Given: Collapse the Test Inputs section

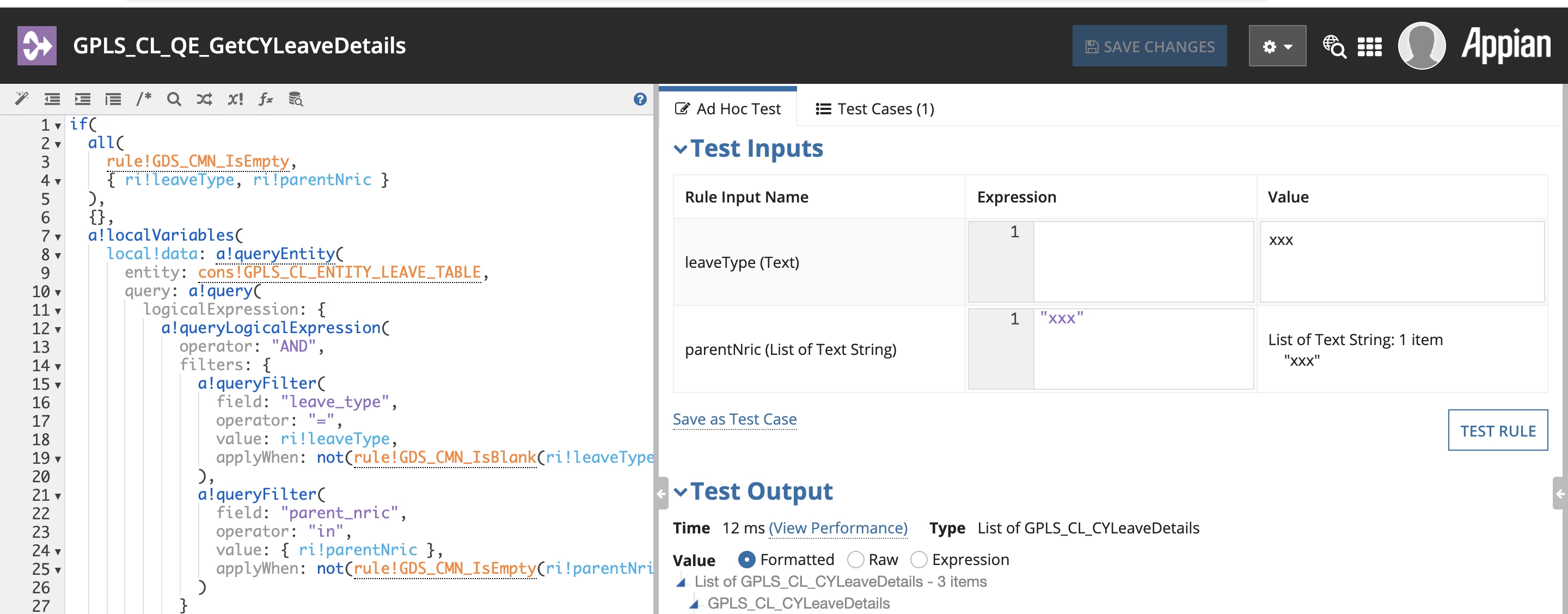Looking at the screenshot, I should (x=681, y=149).
